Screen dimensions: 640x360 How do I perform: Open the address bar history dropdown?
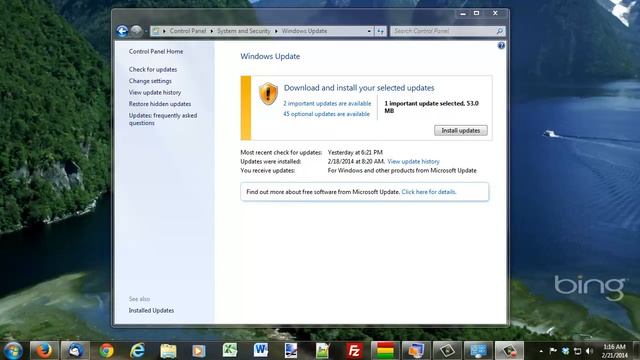coord(369,31)
